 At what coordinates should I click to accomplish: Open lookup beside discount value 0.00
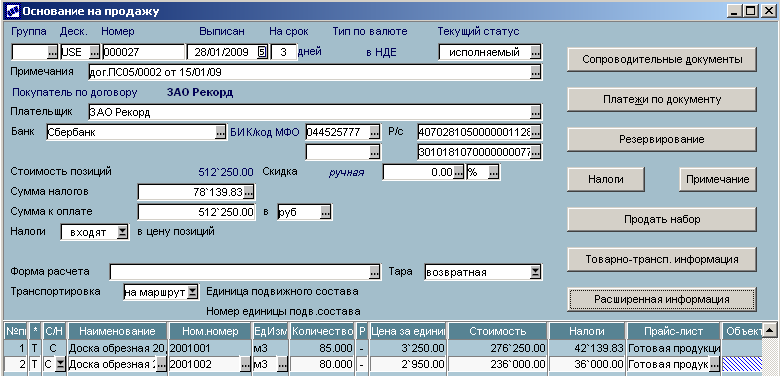(458, 173)
